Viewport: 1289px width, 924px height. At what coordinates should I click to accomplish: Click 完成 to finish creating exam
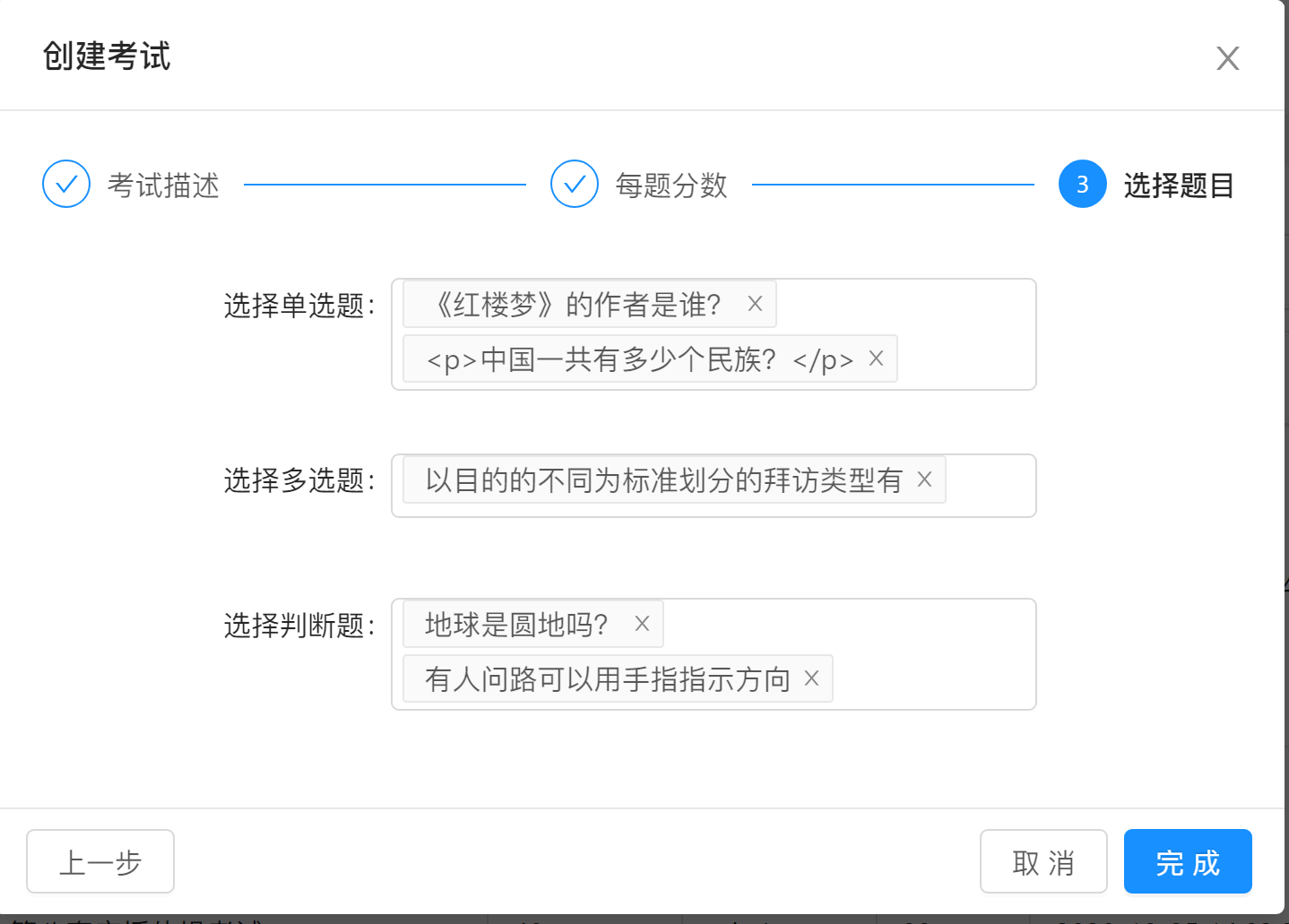coord(1188,862)
